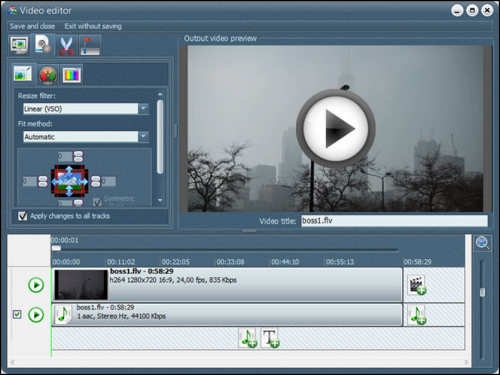This screenshot has height=375, width=500.
Task: Click the top crop value stepper
Action: pyautogui.click(x=78, y=156)
